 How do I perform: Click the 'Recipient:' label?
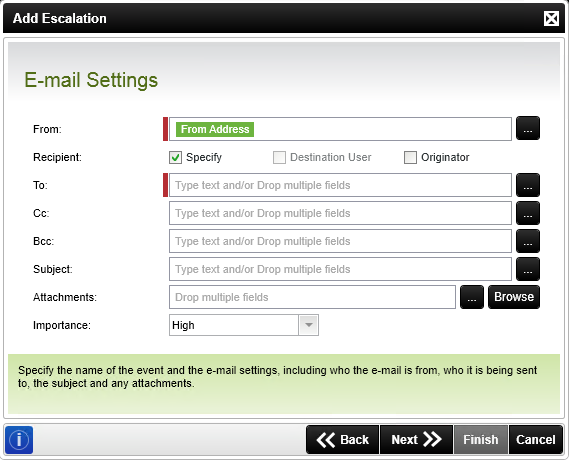click(57, 157)
